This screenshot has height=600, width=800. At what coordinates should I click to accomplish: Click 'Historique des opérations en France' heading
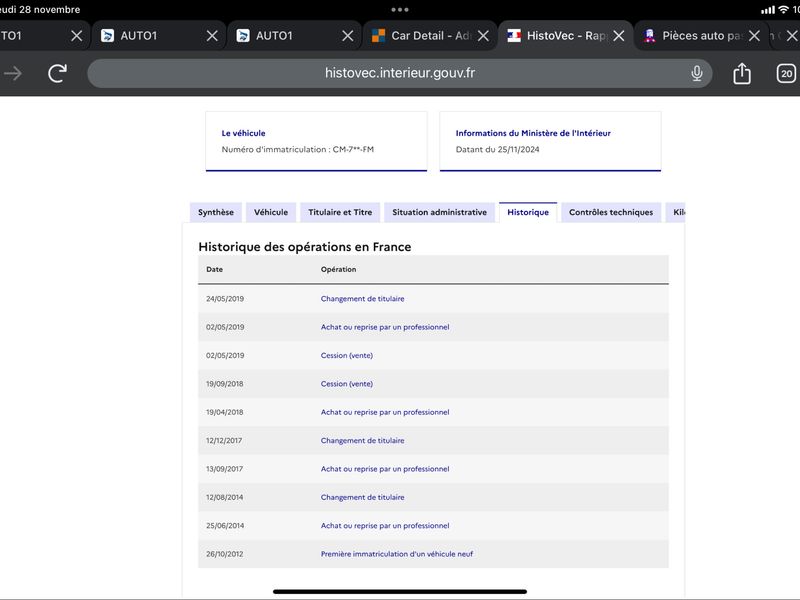[x=305, y=247]
